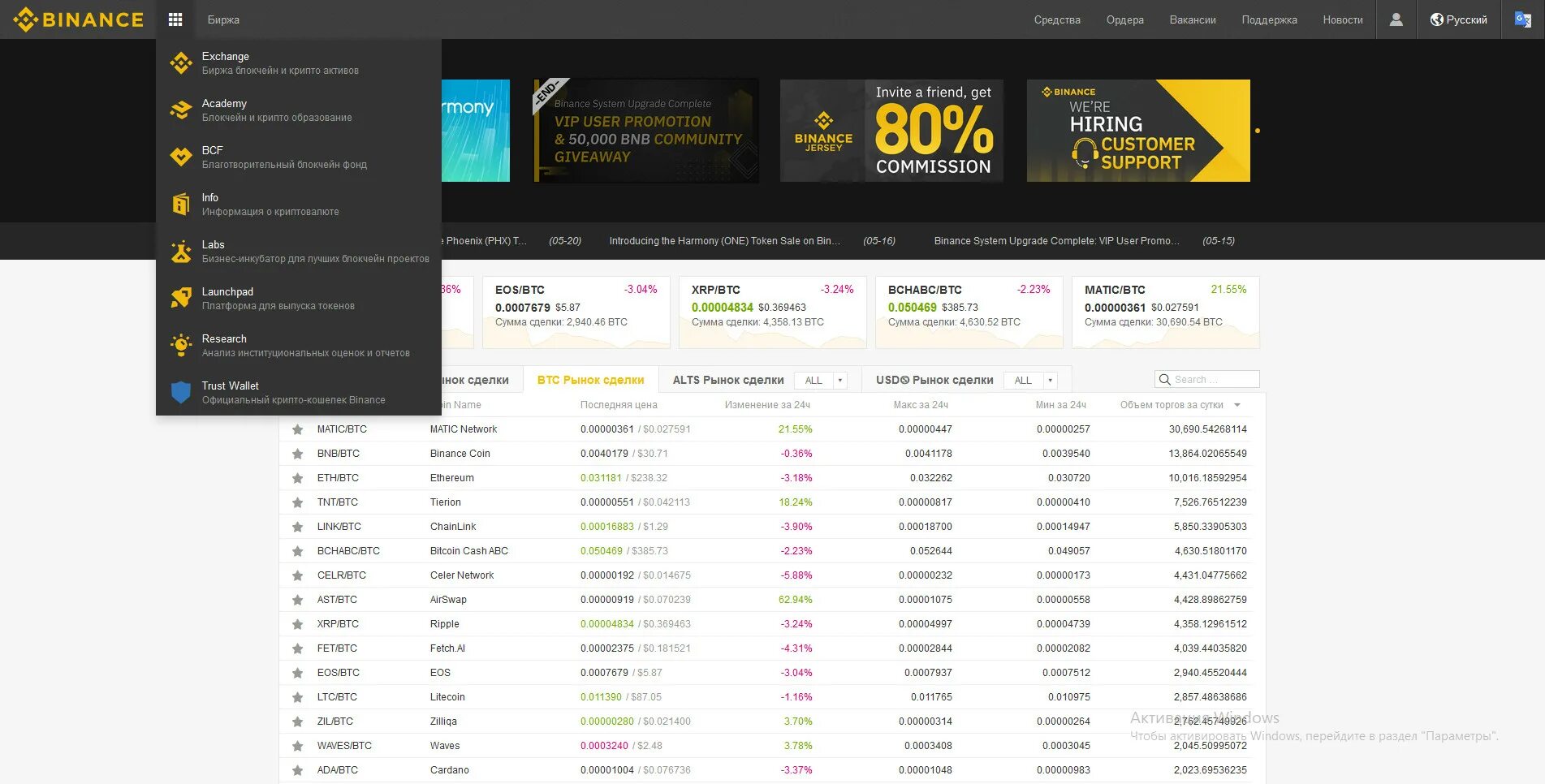
Task: Select the Ethereum coin name
Action: click(x=452, y=478)
